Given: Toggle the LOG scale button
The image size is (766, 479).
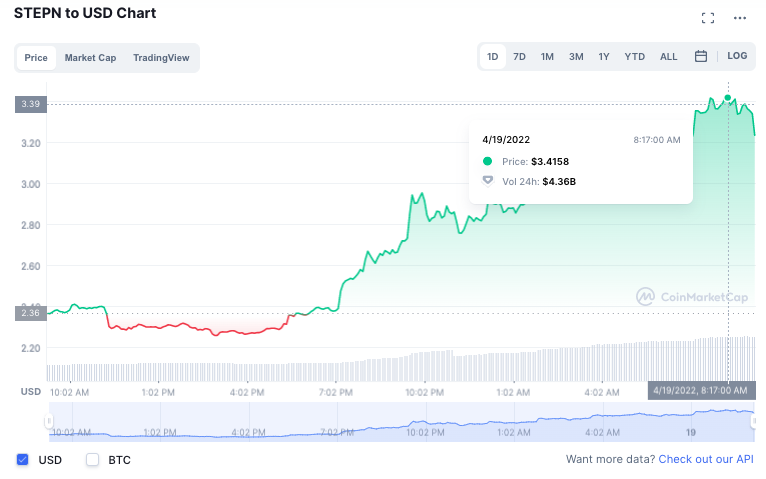Looking at the screenshot, I should coord(737,56).
